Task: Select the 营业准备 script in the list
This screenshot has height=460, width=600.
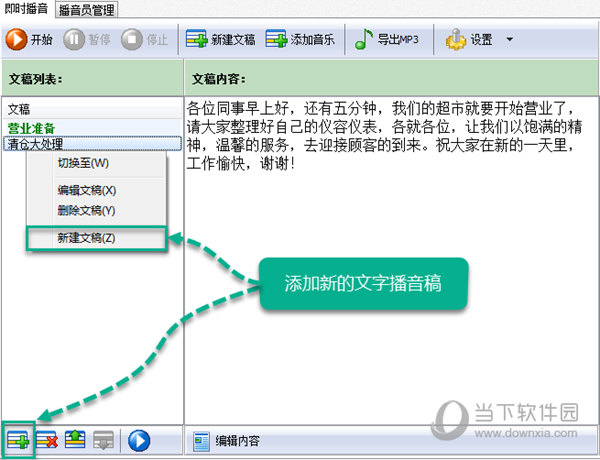Action: pos(92,128)
